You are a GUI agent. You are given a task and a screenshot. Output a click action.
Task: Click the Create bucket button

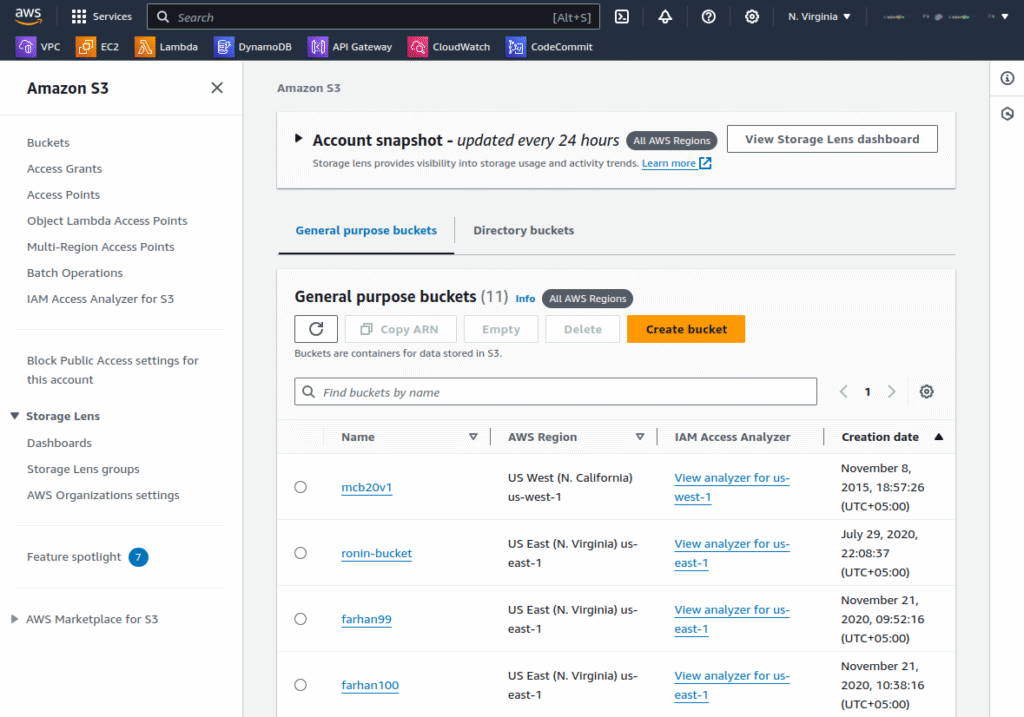[686, 329]
